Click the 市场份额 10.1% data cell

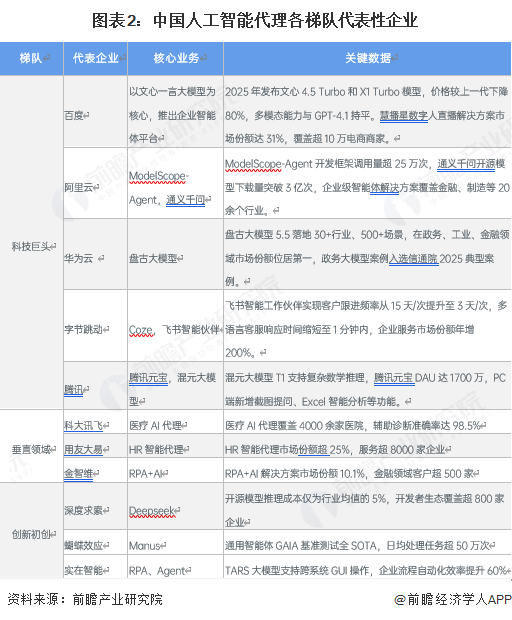click(367, 470)
